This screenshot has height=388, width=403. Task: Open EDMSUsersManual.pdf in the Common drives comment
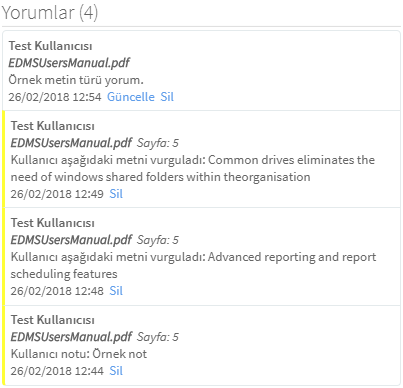71,143
